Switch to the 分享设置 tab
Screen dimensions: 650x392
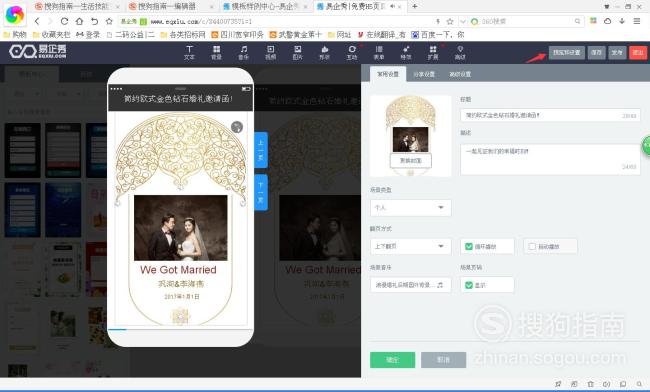[x=424, y=74]
